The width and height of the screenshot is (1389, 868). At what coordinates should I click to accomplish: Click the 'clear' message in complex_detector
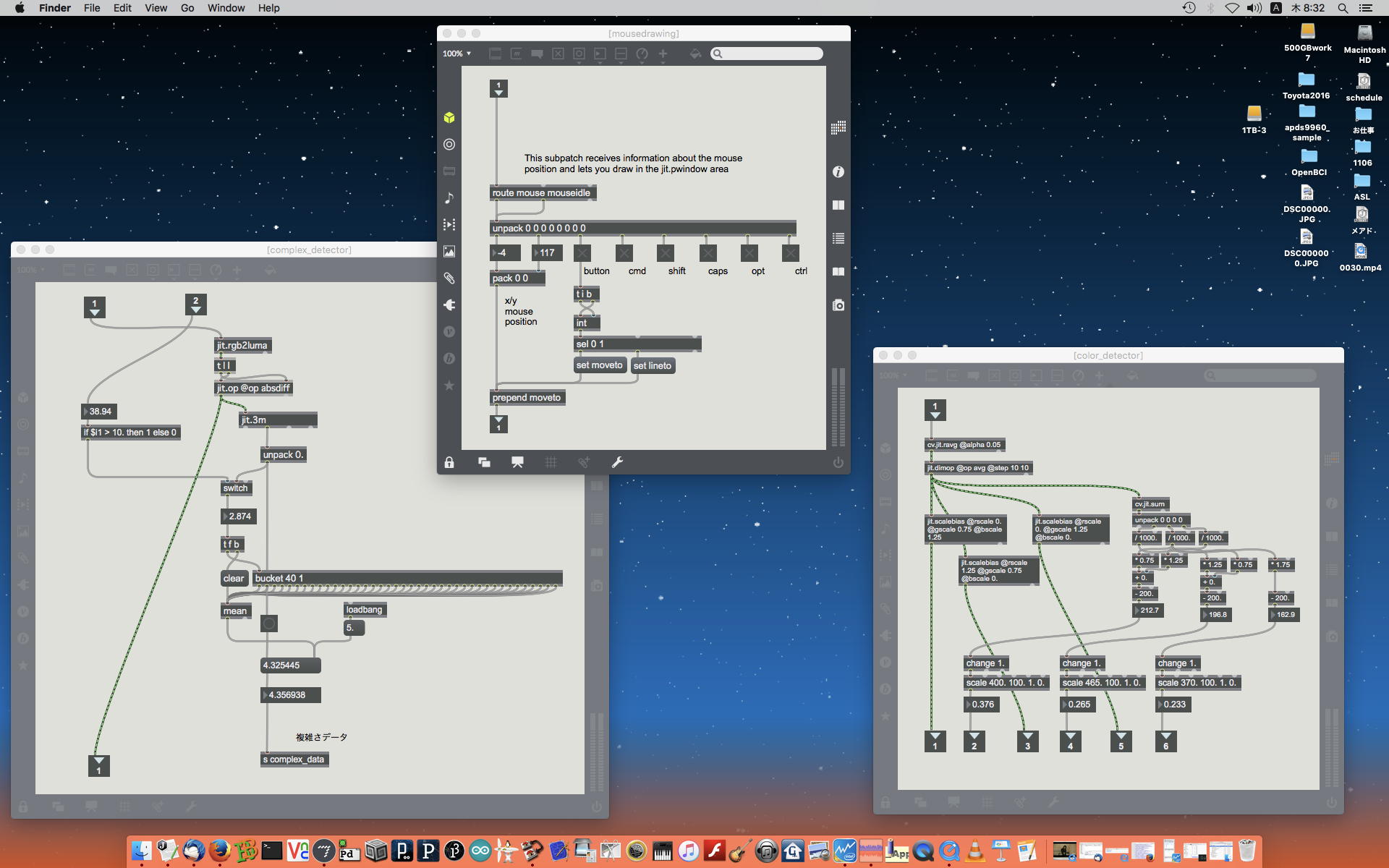click(233, 578)
